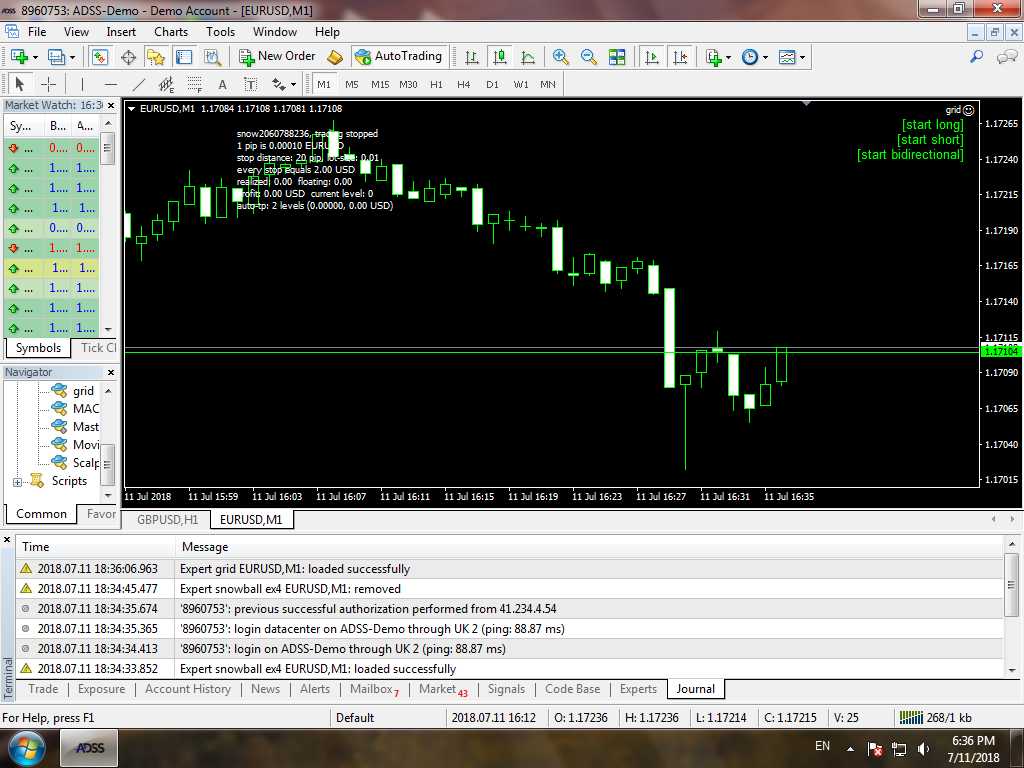Toggle the Terminal window icon
This screenshot has height=768, width=1024.
pos(184,57)
